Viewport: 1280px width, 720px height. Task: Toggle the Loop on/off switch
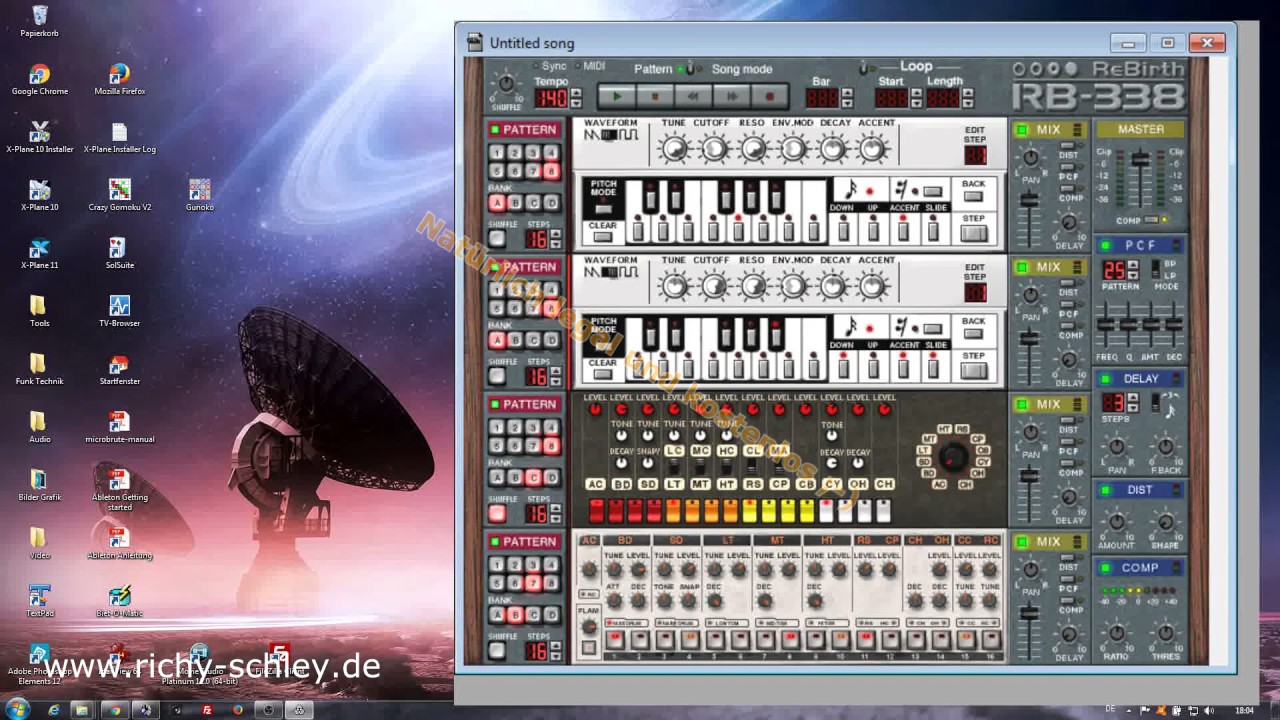865,68
